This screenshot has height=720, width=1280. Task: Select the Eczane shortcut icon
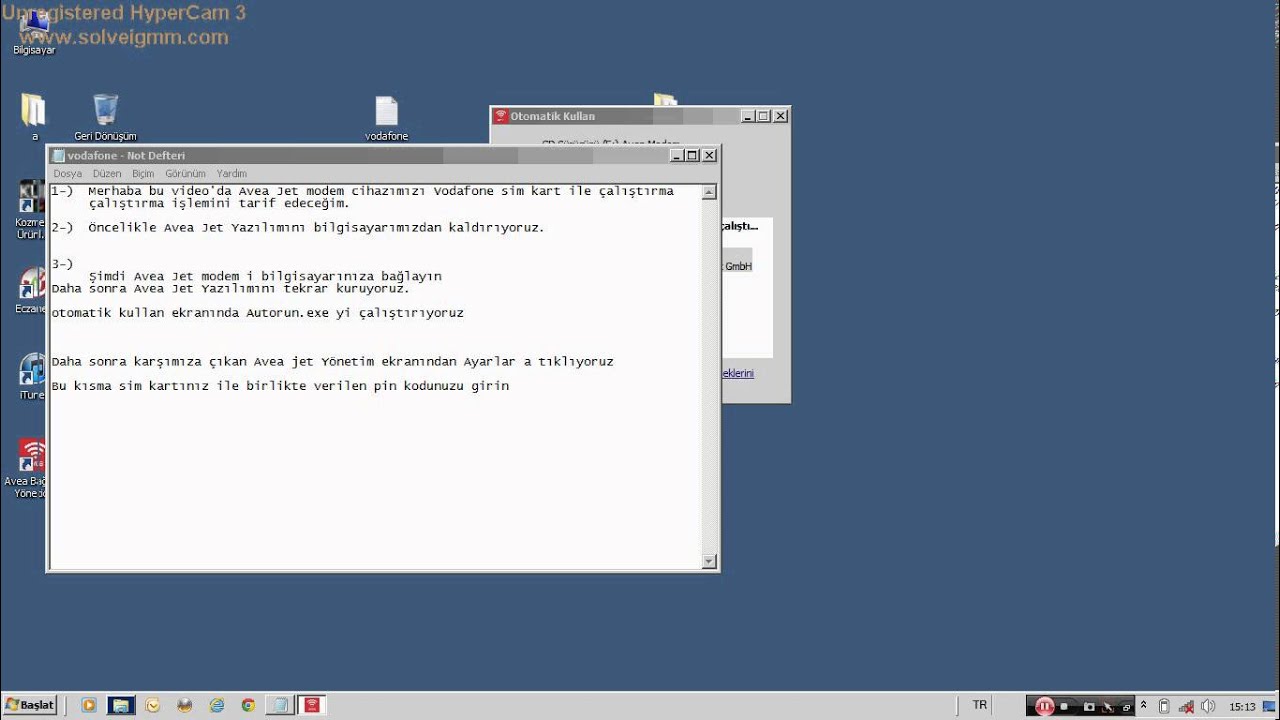click(x=32, y=290)
